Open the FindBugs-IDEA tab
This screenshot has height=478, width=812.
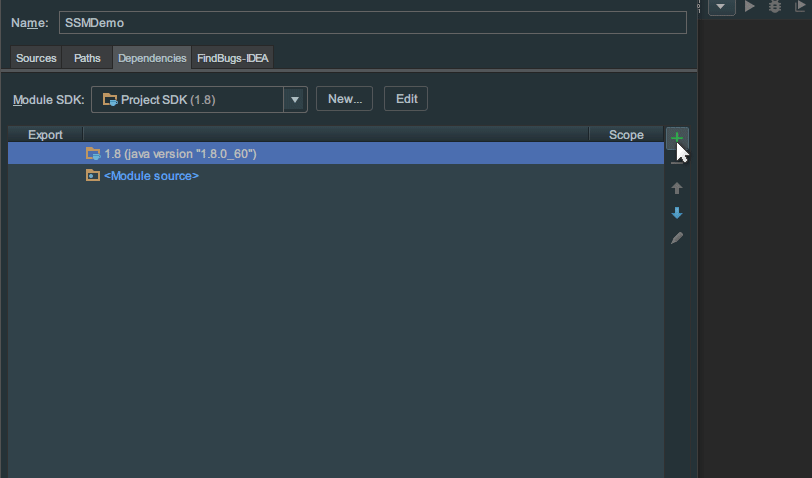tap(233, 58)
